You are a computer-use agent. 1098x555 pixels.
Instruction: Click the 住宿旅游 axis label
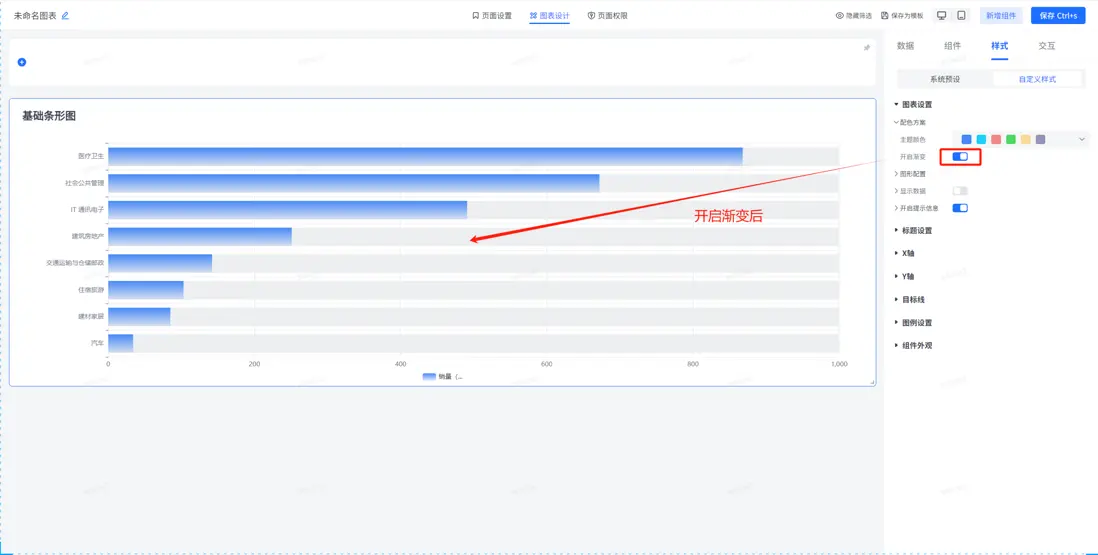pyautogui.click(x=91, y=290)
